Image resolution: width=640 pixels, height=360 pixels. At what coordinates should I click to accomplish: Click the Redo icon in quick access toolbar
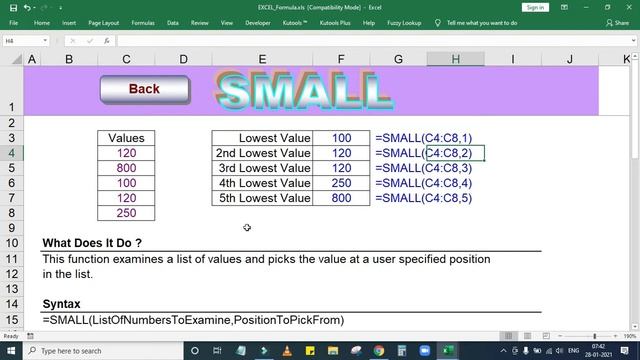pyautogui.click(x=44, y=8)
